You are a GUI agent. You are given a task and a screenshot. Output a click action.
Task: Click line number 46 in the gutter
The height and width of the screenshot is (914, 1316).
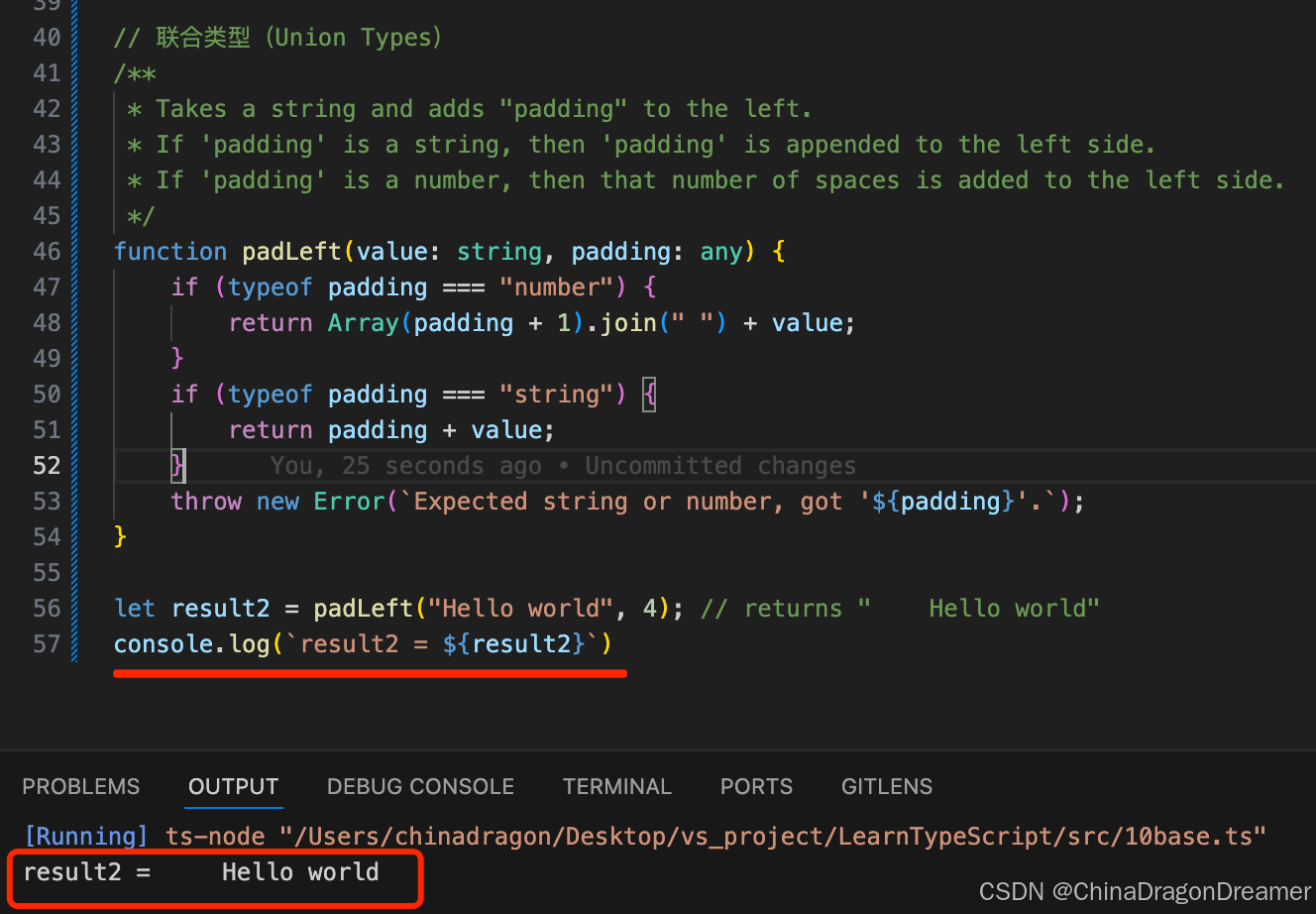tap(47, 252)
